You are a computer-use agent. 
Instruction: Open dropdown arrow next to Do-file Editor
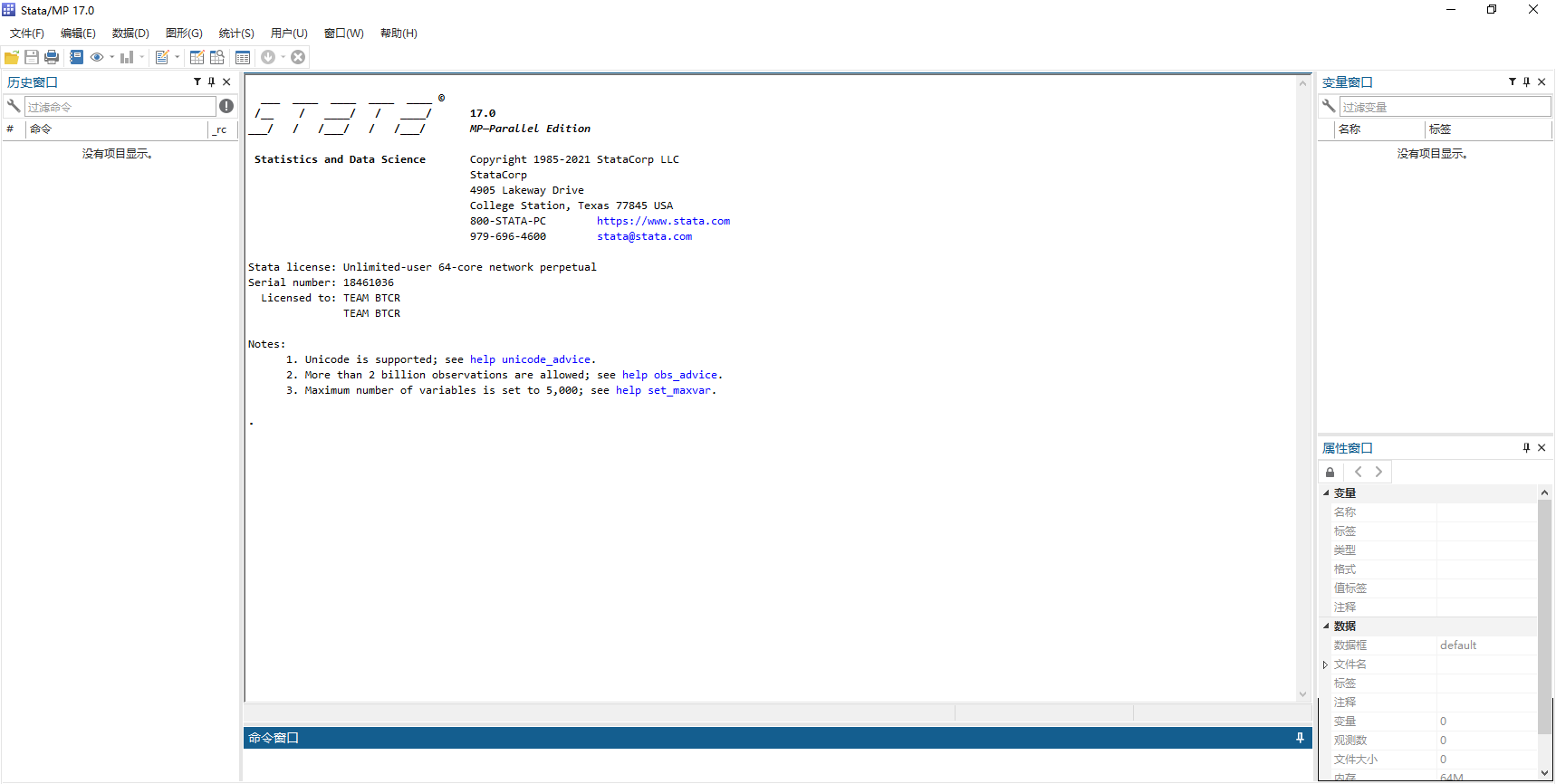178,57
